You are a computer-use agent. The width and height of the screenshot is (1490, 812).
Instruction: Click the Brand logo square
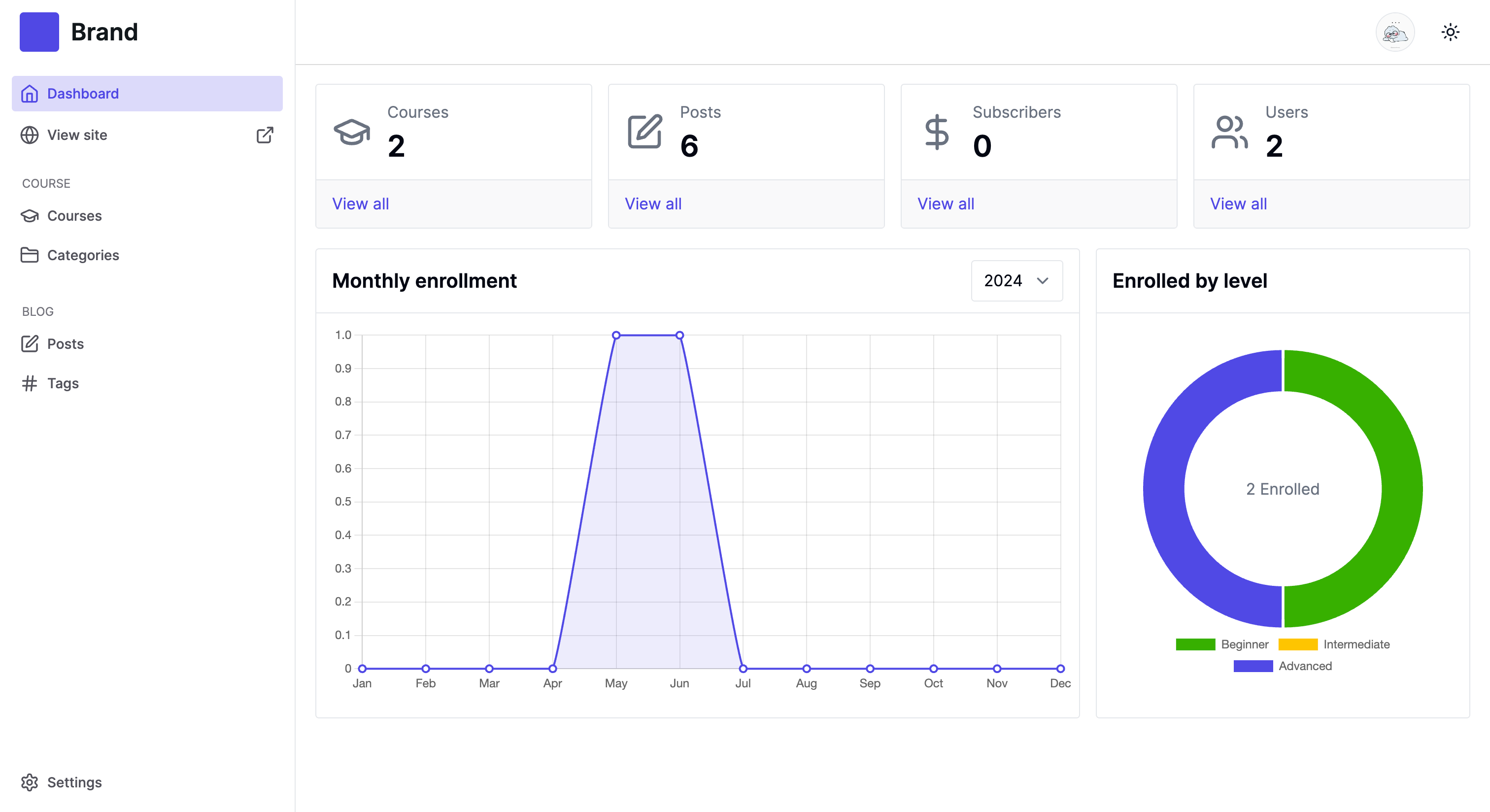pos(39,32)
